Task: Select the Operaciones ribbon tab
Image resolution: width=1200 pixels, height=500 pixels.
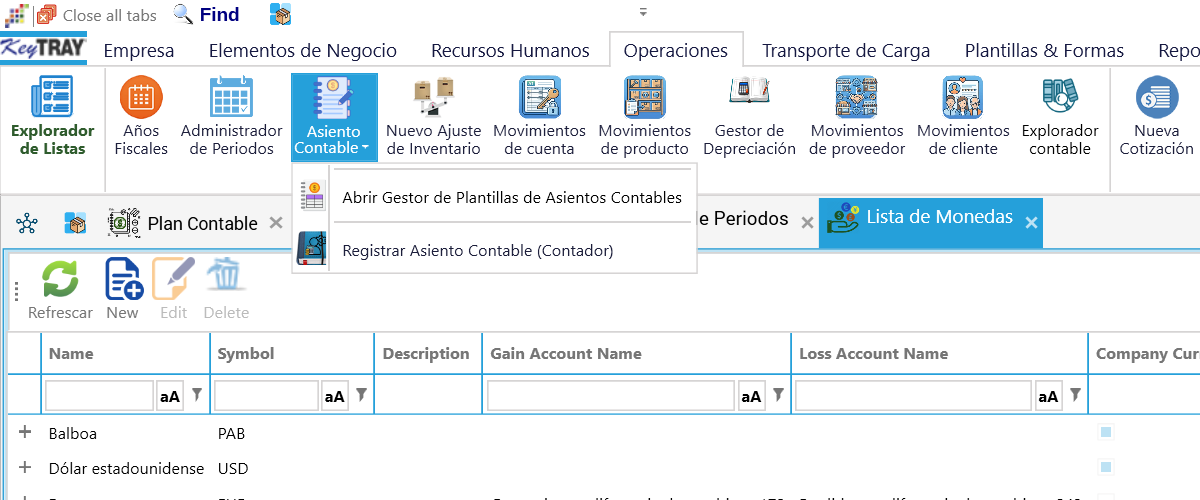Action: point(676,50)
